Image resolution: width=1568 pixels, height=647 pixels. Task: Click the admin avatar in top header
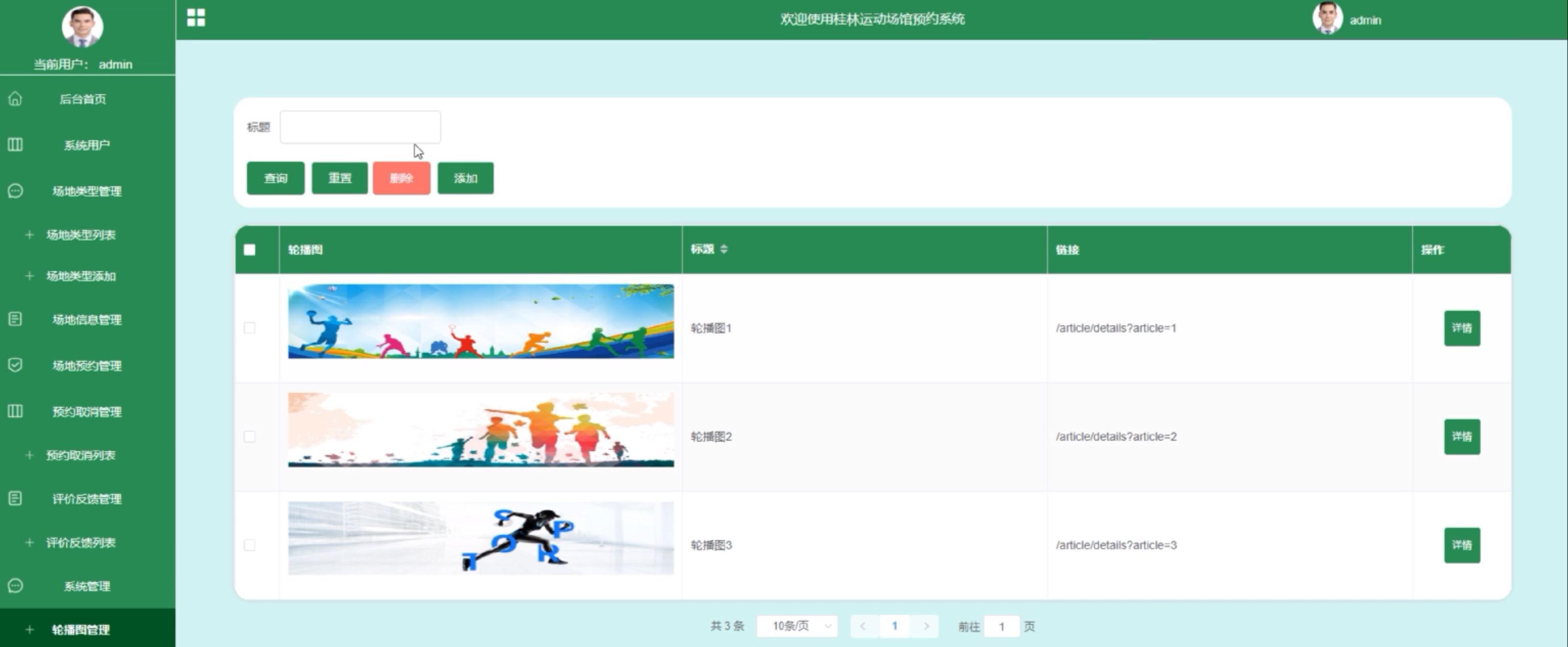(1327, 19)
